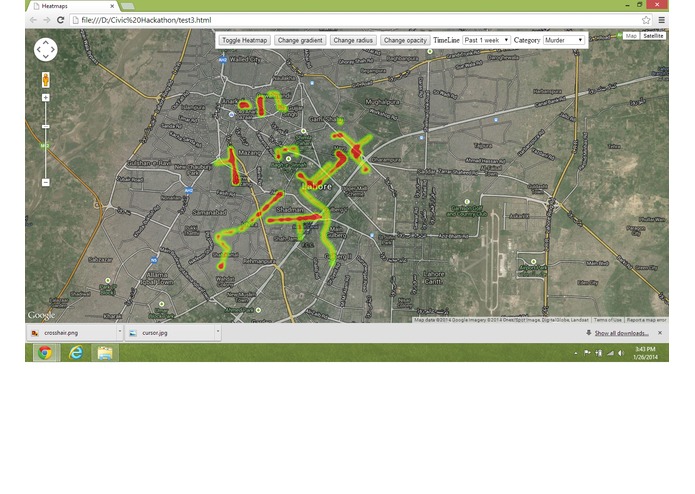The width and height of the screenshot is (695, 494).
Task: Bookmark page using the star icon
Action: click(646, 20)
